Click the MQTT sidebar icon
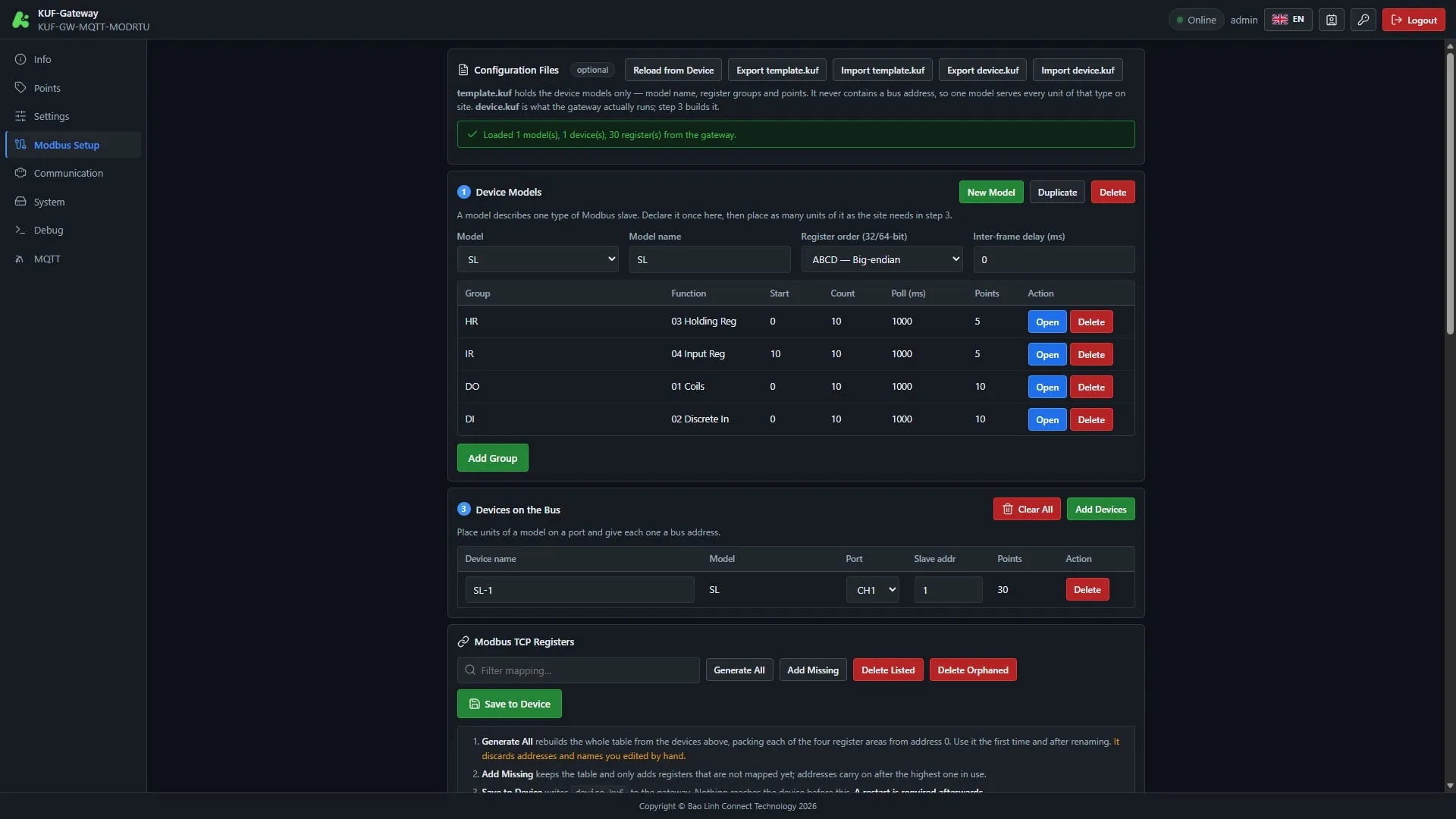Viewport: 1456px width, 819px height. pos(20,259)
